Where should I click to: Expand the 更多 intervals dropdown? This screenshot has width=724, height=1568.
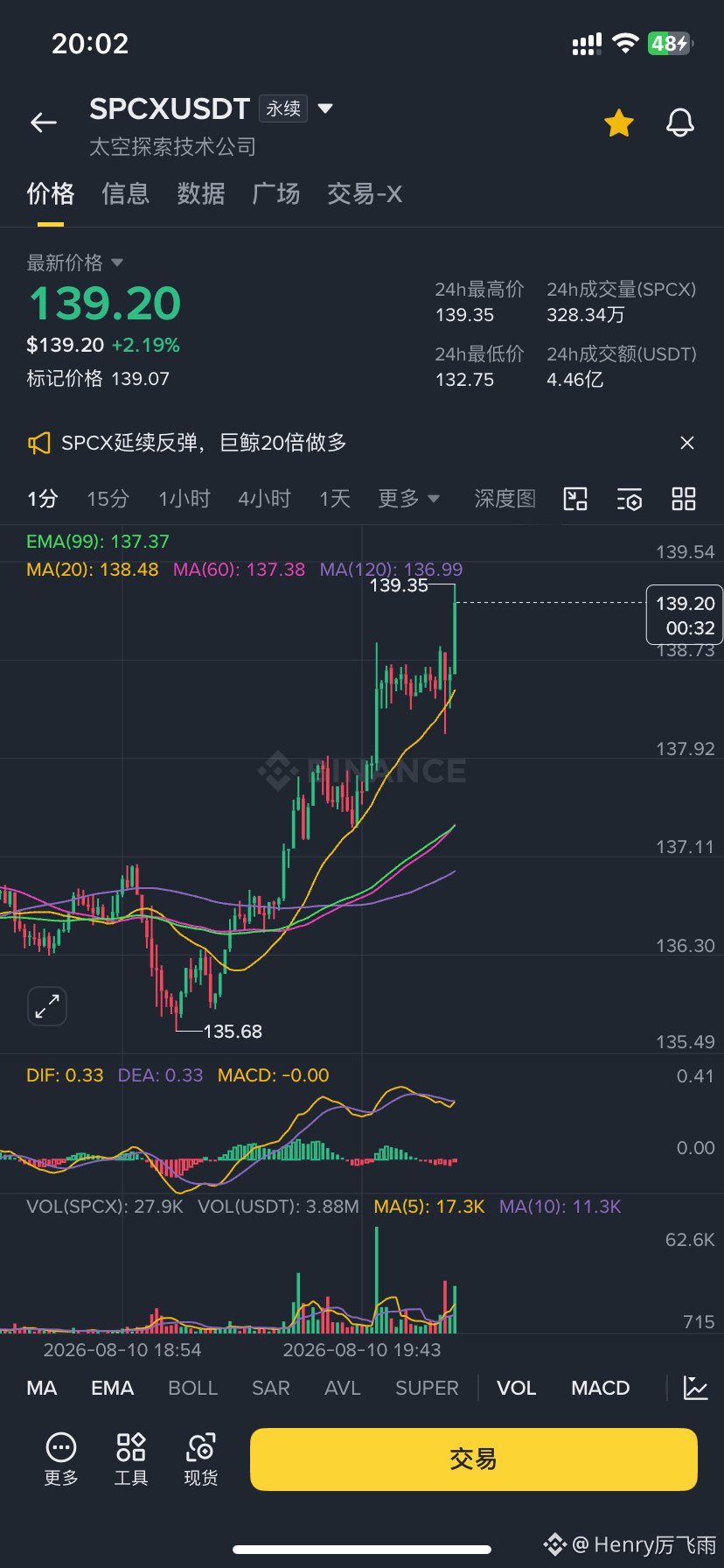408,499
